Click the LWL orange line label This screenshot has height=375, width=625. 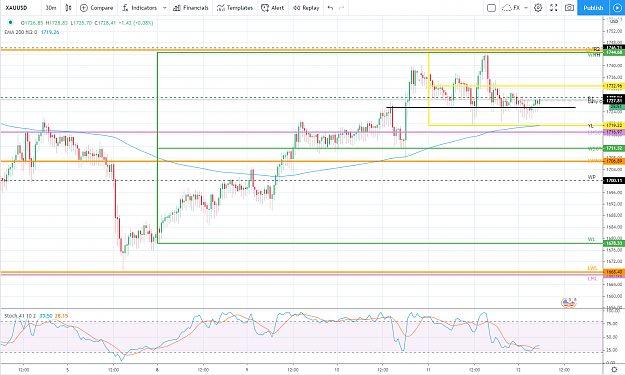(592, 268)
